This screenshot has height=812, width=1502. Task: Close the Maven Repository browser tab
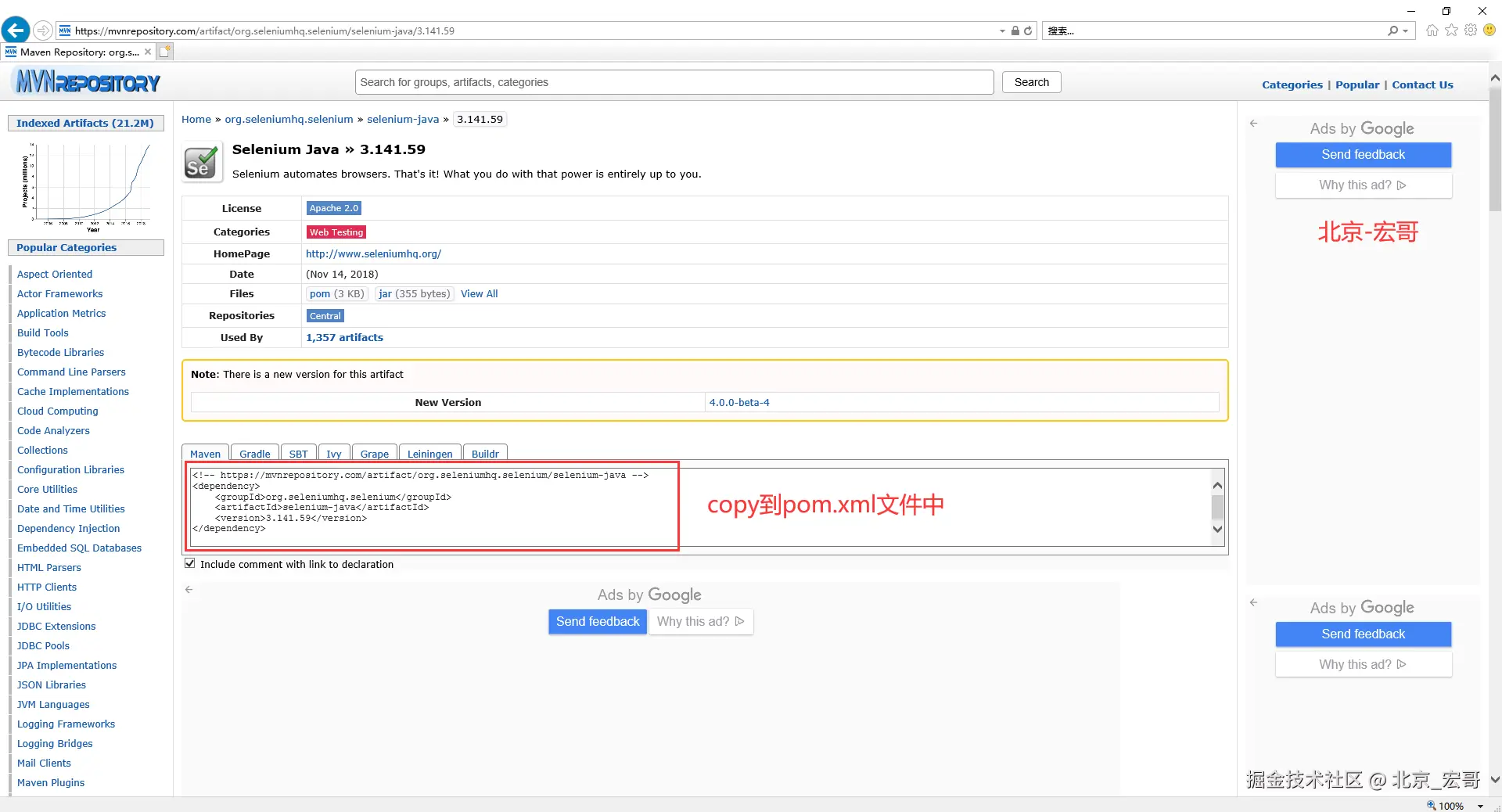[148, 52]
